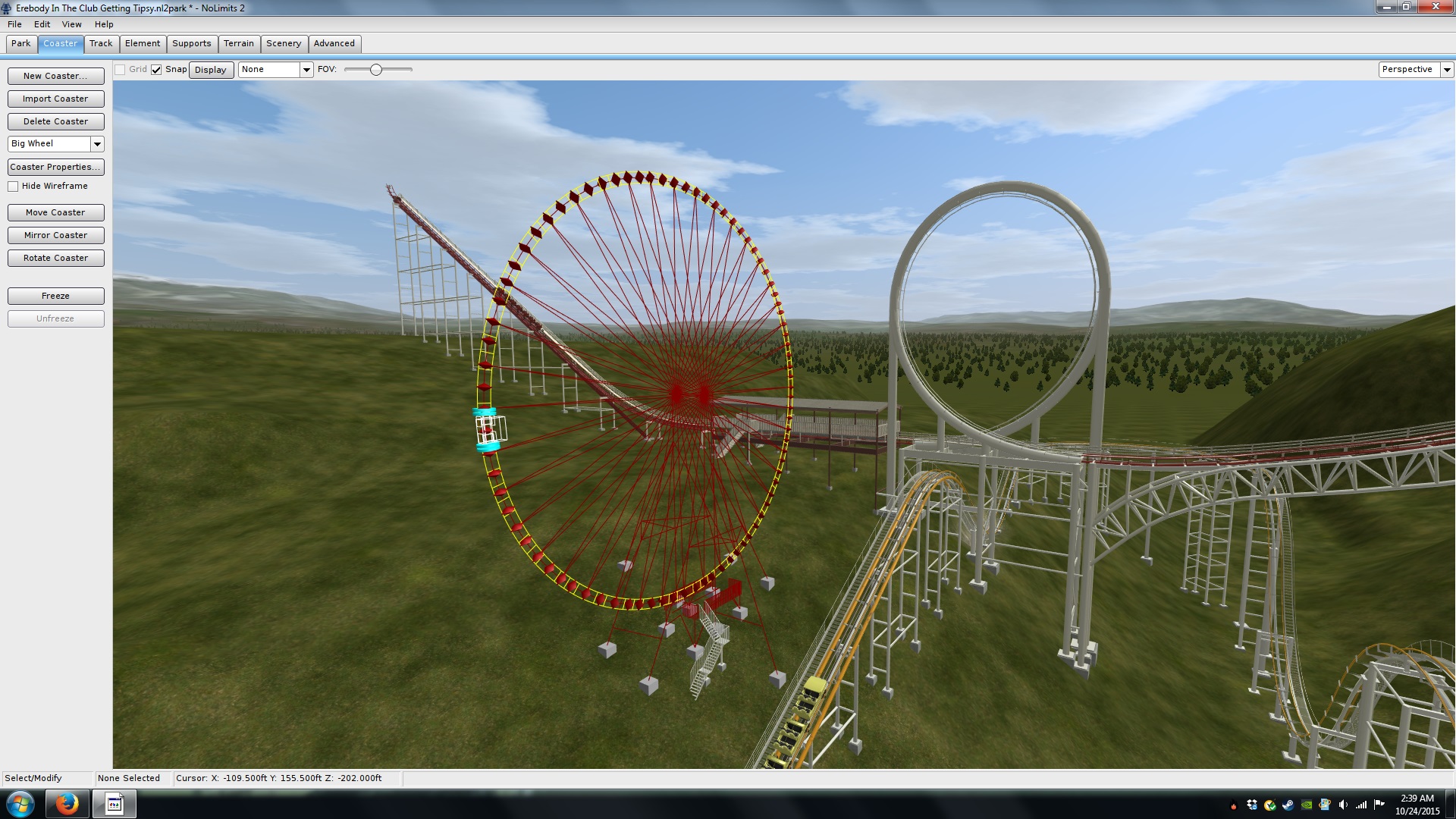Open the Steam tray icon
The image size is (1456, 819).
click(x=1288, y=805)
